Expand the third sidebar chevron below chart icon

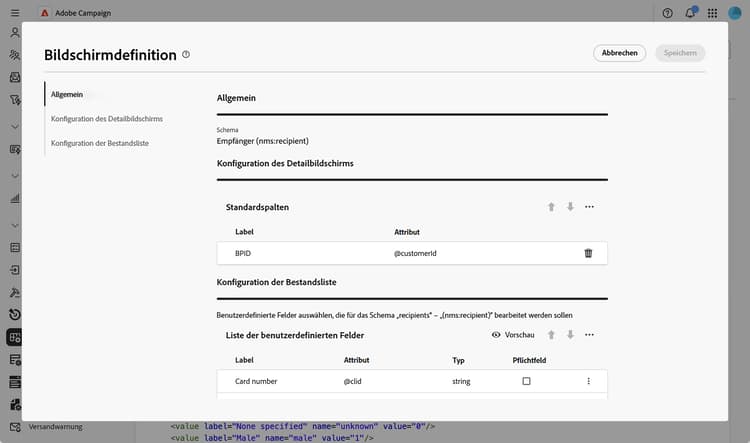[x=15, y=225]
